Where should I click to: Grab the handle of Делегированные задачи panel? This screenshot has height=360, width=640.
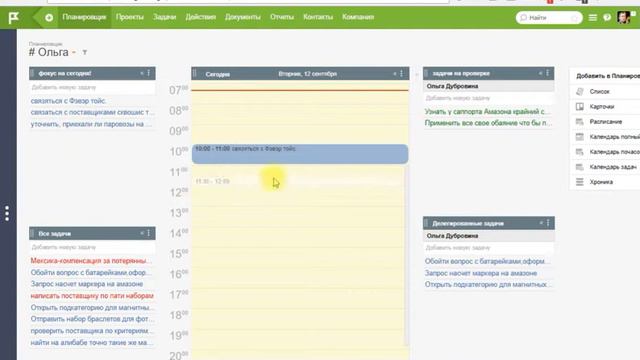coord(426,223)
